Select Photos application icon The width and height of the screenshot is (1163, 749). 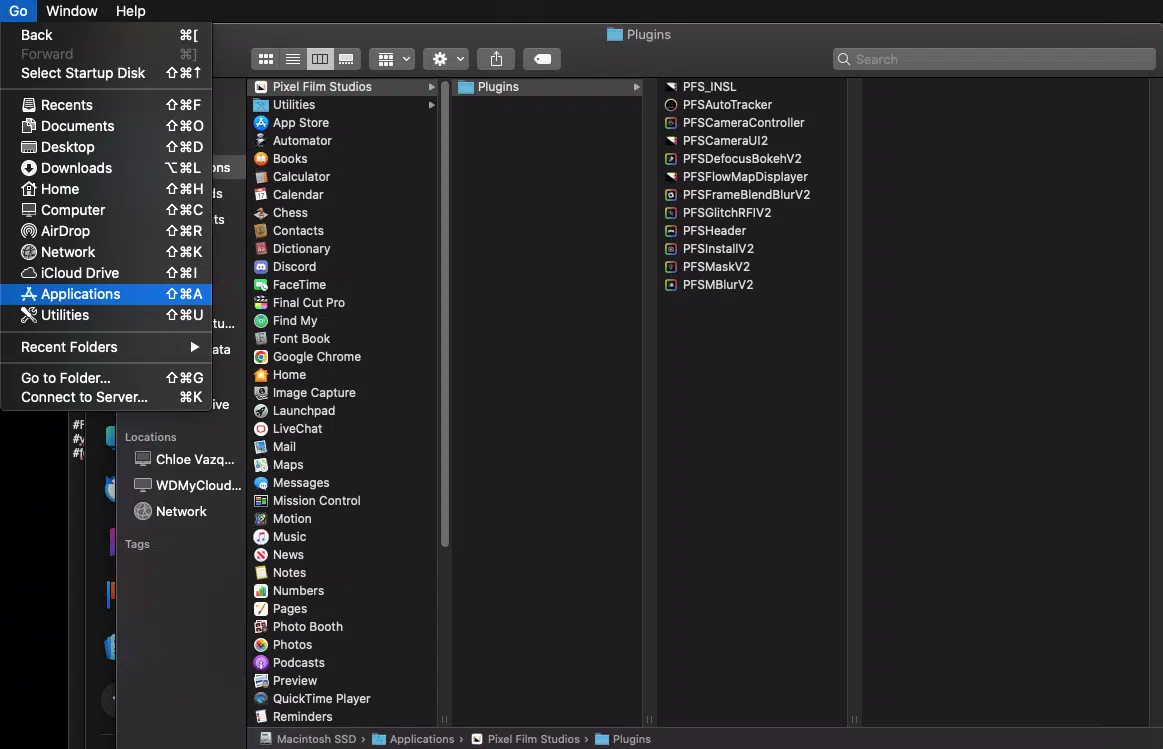(x=261, y=644)
